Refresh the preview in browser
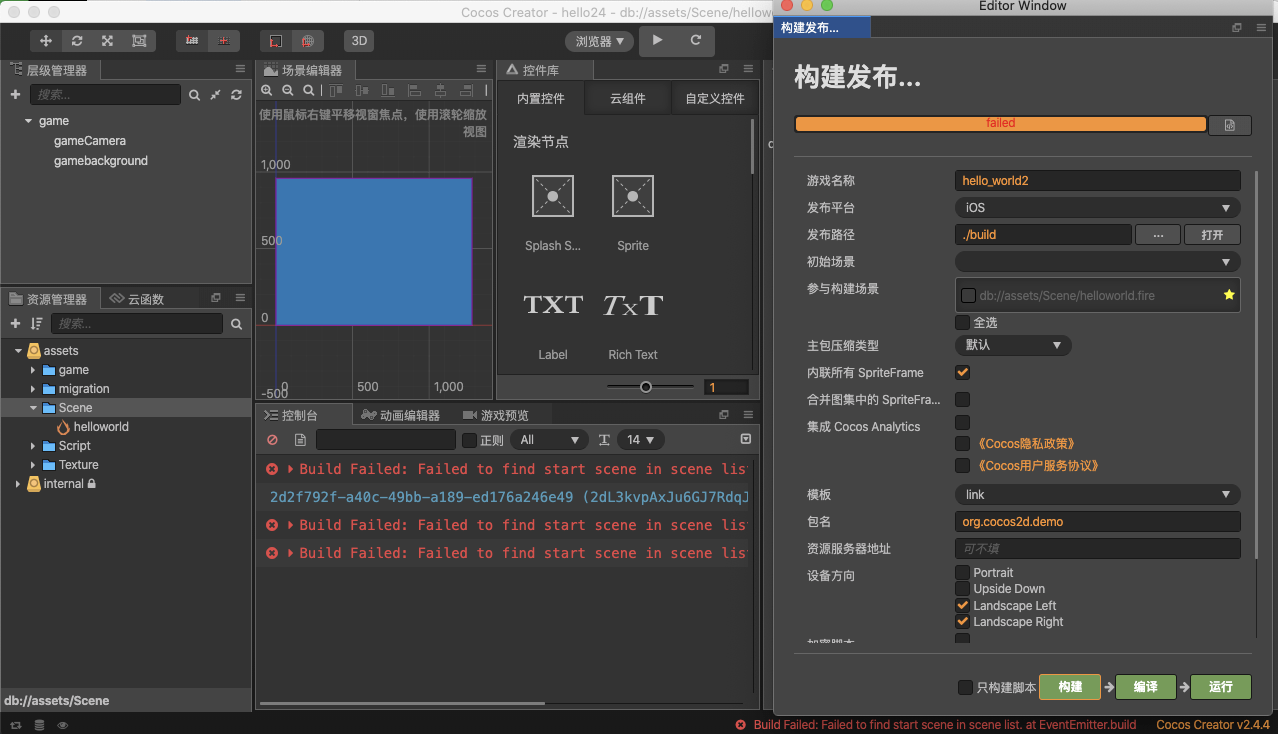The image size is (1278, 734). point(696,40)
